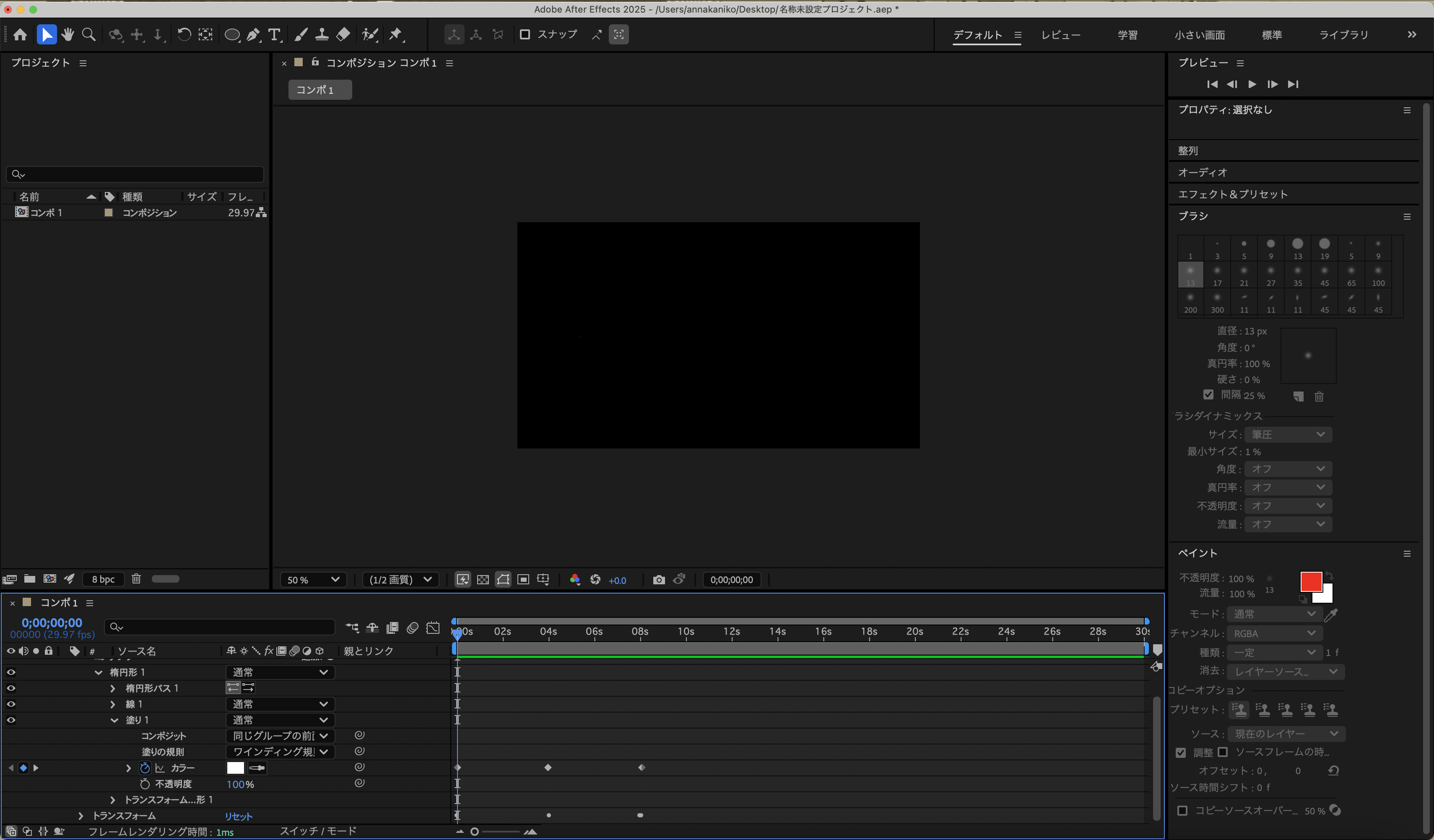Select the Pen tool

(x=254, y=35)
